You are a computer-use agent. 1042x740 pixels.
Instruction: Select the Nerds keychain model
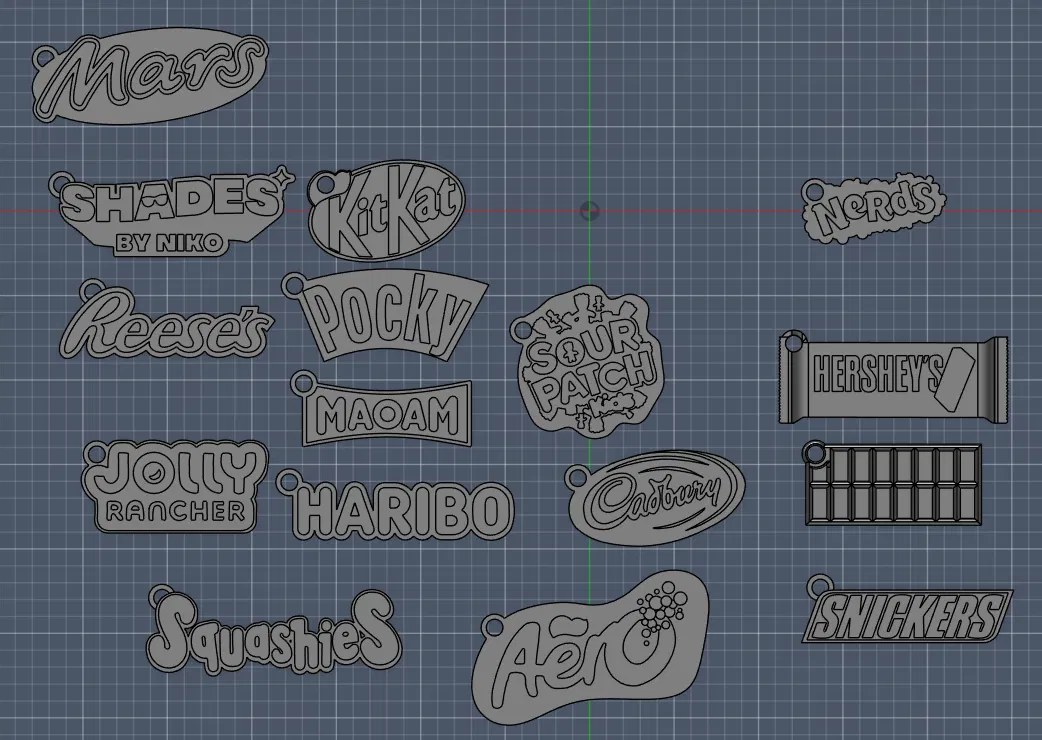873,208
